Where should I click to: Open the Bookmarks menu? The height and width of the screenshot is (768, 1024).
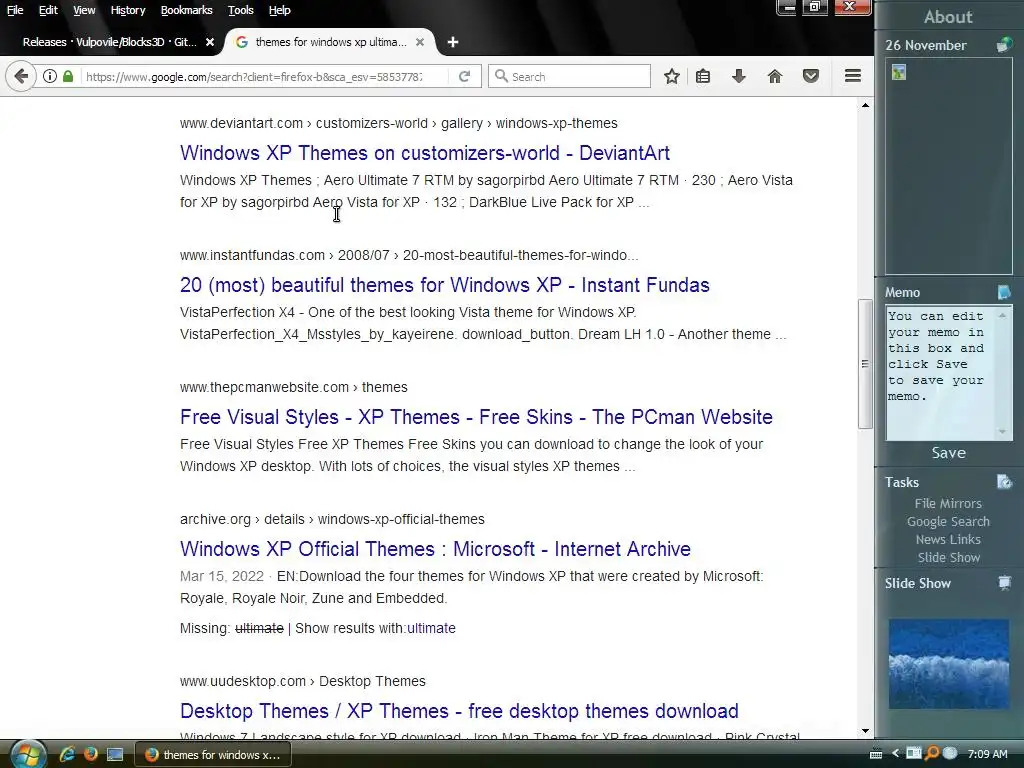[186, 10]
